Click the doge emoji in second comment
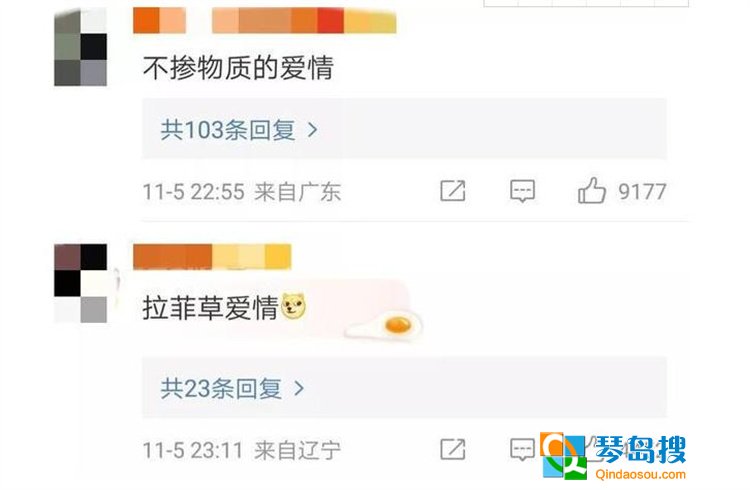This screenshot has width=750, height=490. click(x=293, y=306)
